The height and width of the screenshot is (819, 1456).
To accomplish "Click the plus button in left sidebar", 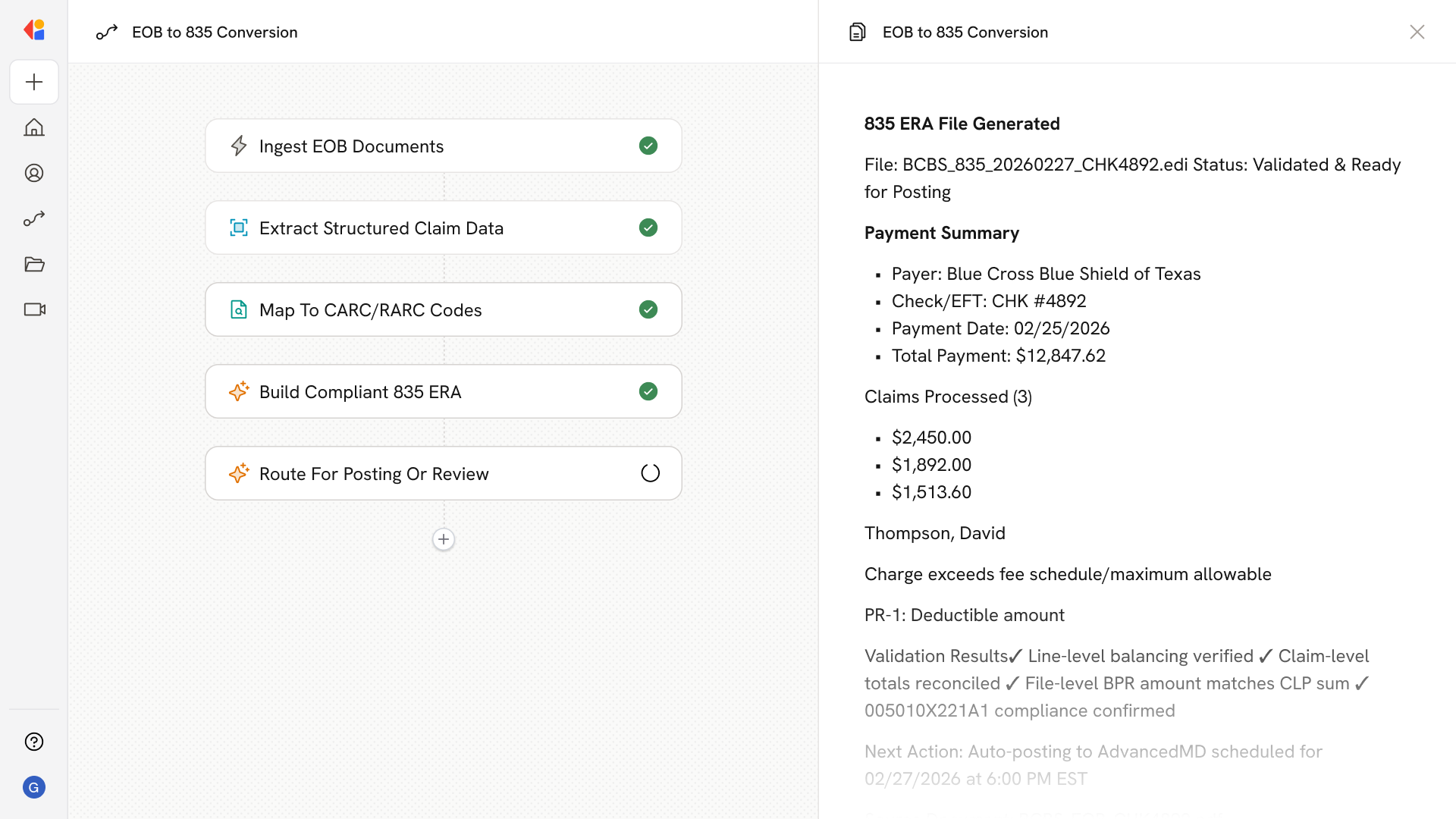I will 34,82.
